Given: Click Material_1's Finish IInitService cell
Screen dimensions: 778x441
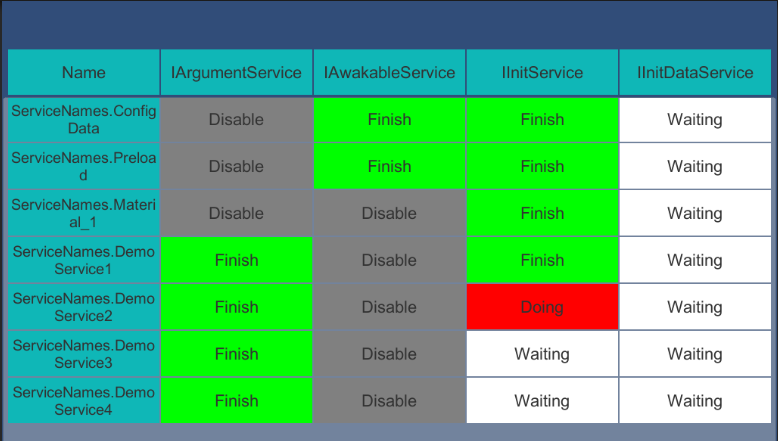Looking at the screenshot, I should (x=542, y=213).
